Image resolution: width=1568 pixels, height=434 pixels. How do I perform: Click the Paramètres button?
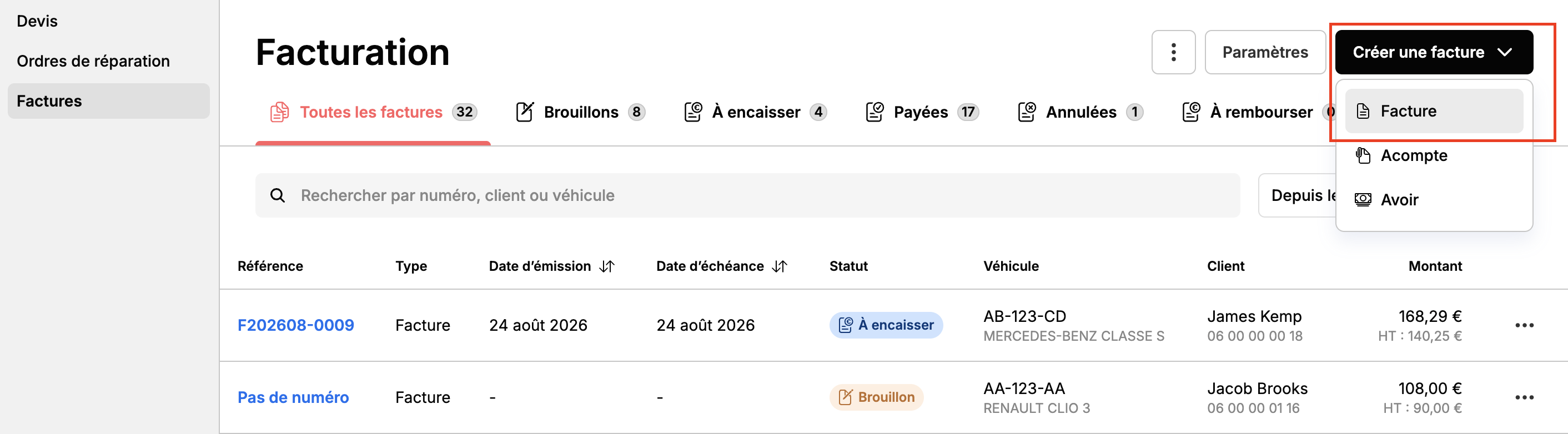[x=1265, y=52]
